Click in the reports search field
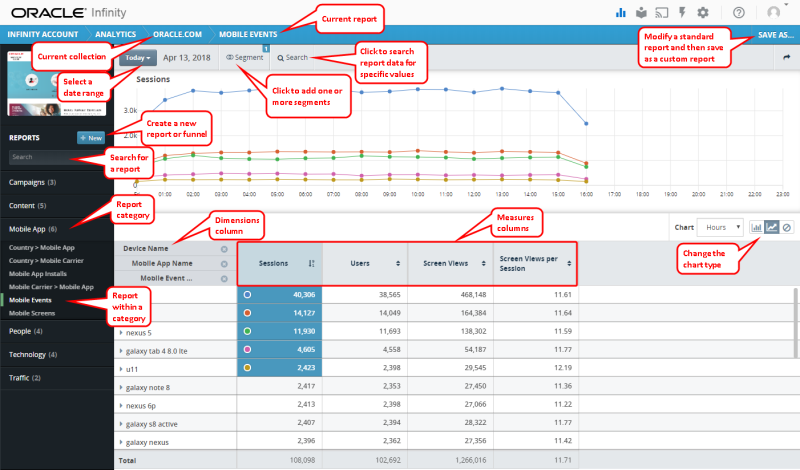Image resolution: width=800 pixels, height=470 pixels. click(x=56, y=157)
